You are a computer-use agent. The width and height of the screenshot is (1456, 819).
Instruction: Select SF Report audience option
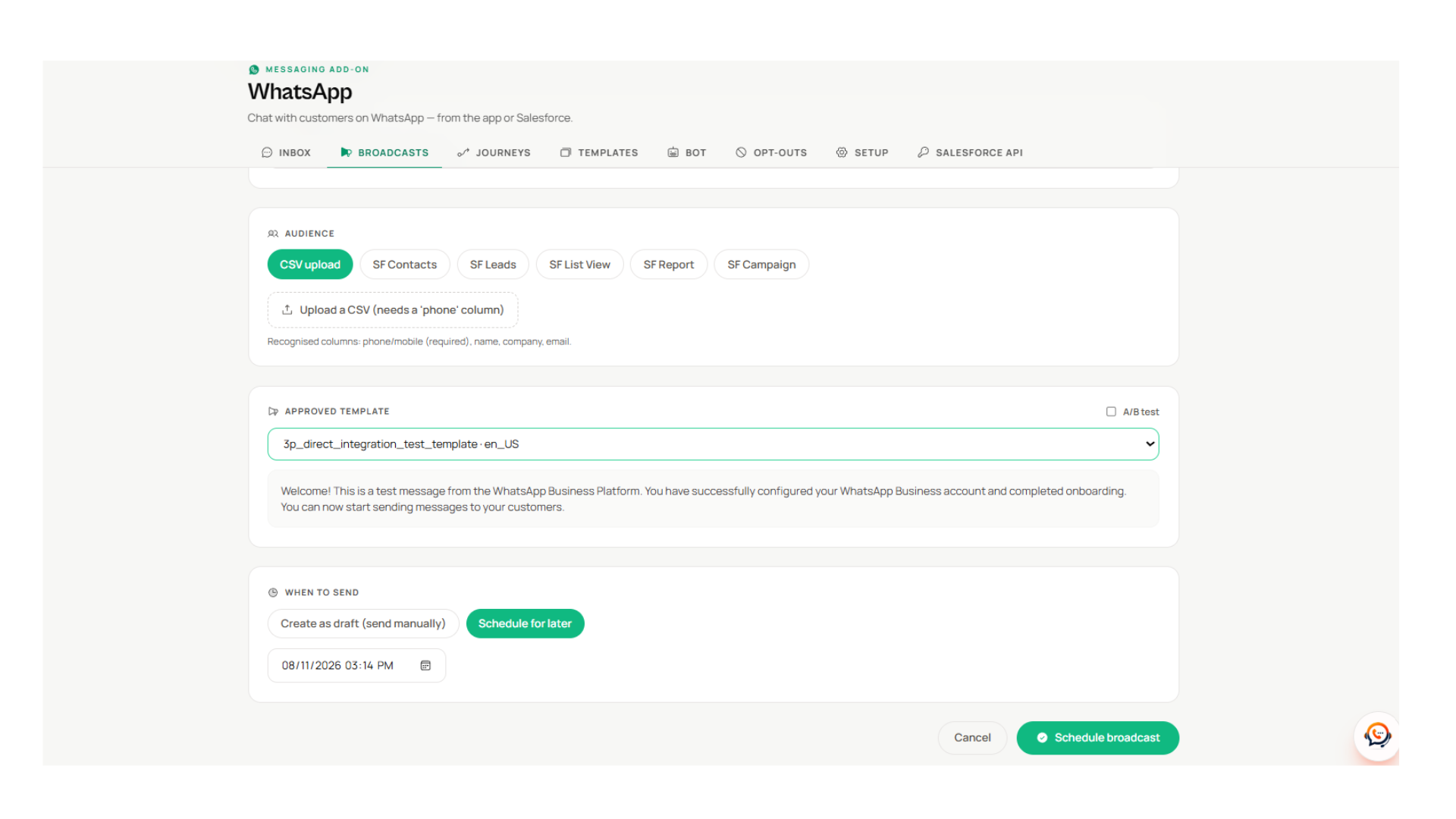(669, 265)
